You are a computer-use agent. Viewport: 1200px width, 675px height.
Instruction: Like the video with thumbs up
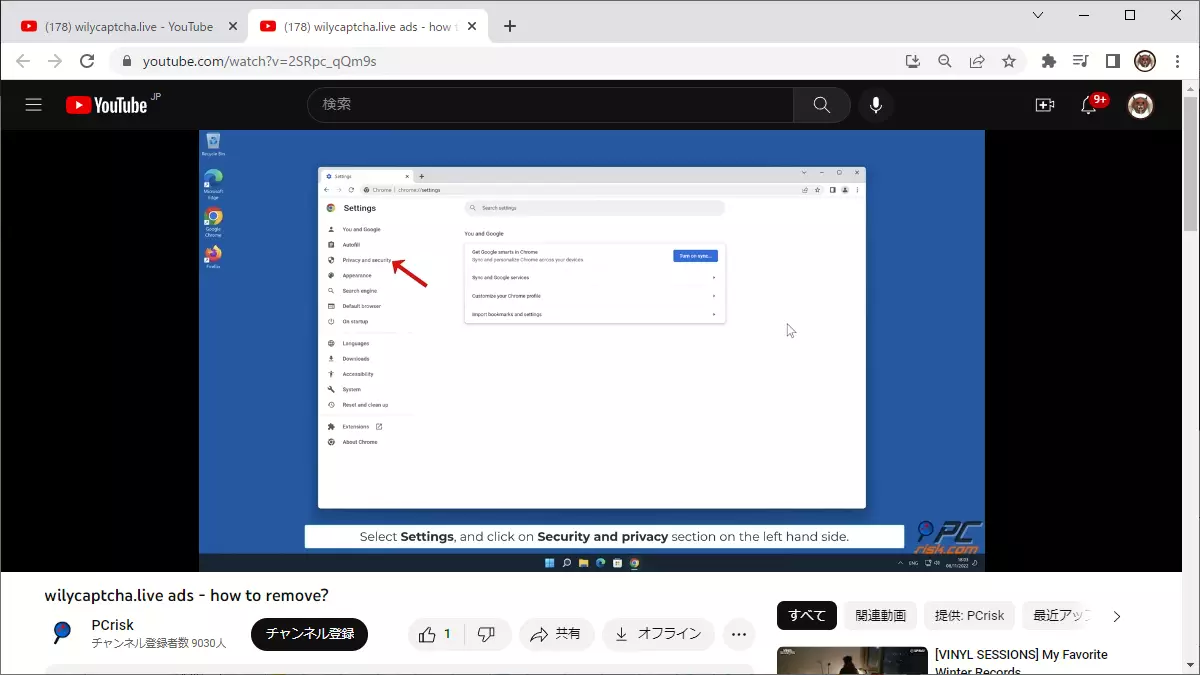click(435, 634)
